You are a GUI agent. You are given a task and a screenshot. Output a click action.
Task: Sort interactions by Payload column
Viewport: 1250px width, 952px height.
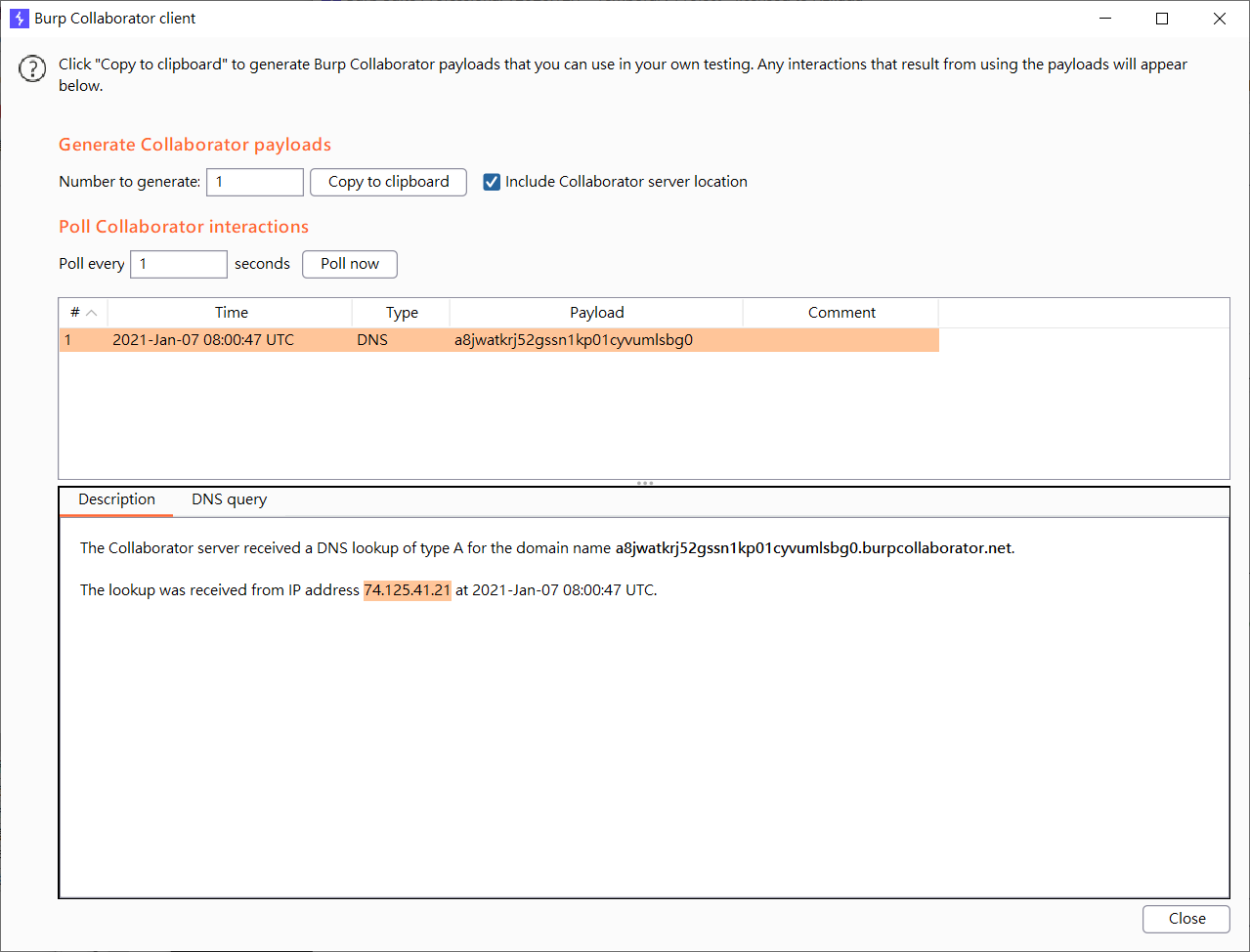pos(597,313)
